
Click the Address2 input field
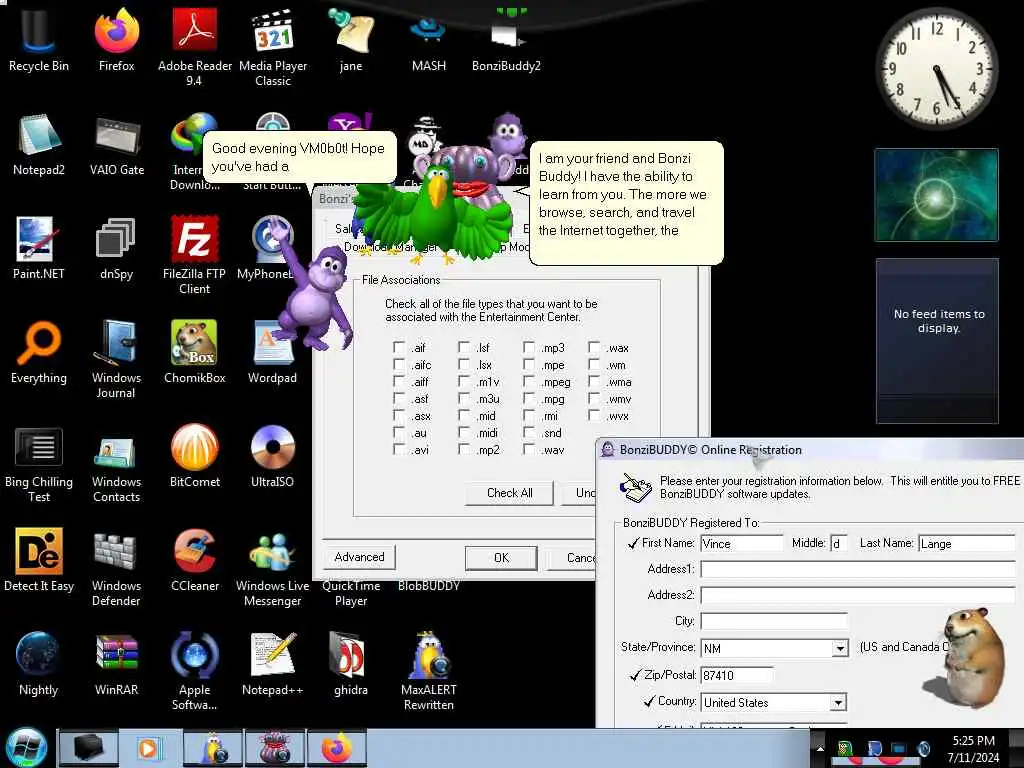[x=857, y=596]
